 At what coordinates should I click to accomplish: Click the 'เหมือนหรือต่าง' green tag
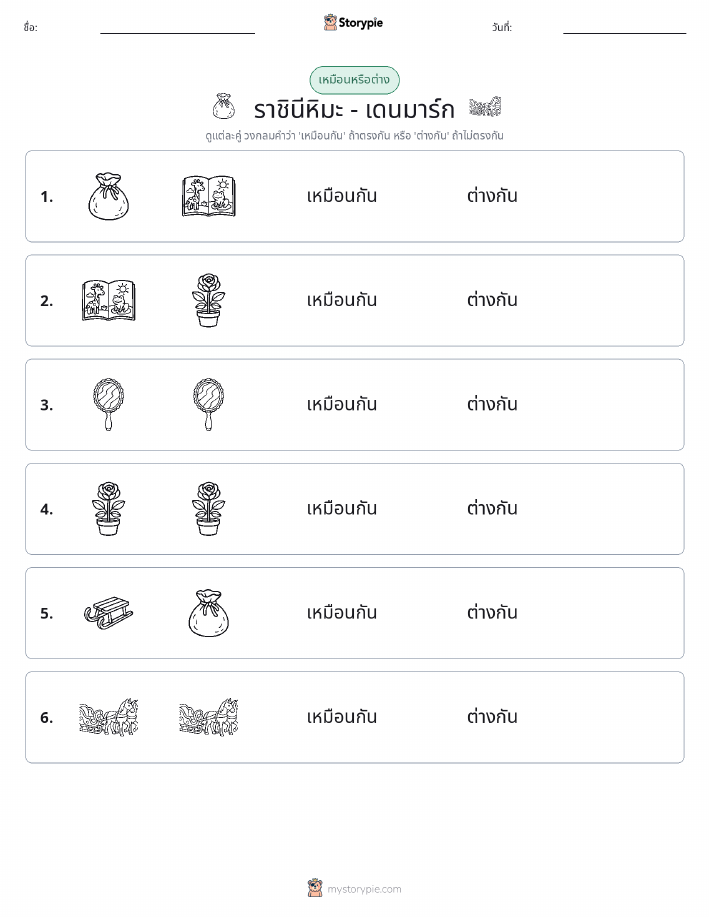(354, 80)
